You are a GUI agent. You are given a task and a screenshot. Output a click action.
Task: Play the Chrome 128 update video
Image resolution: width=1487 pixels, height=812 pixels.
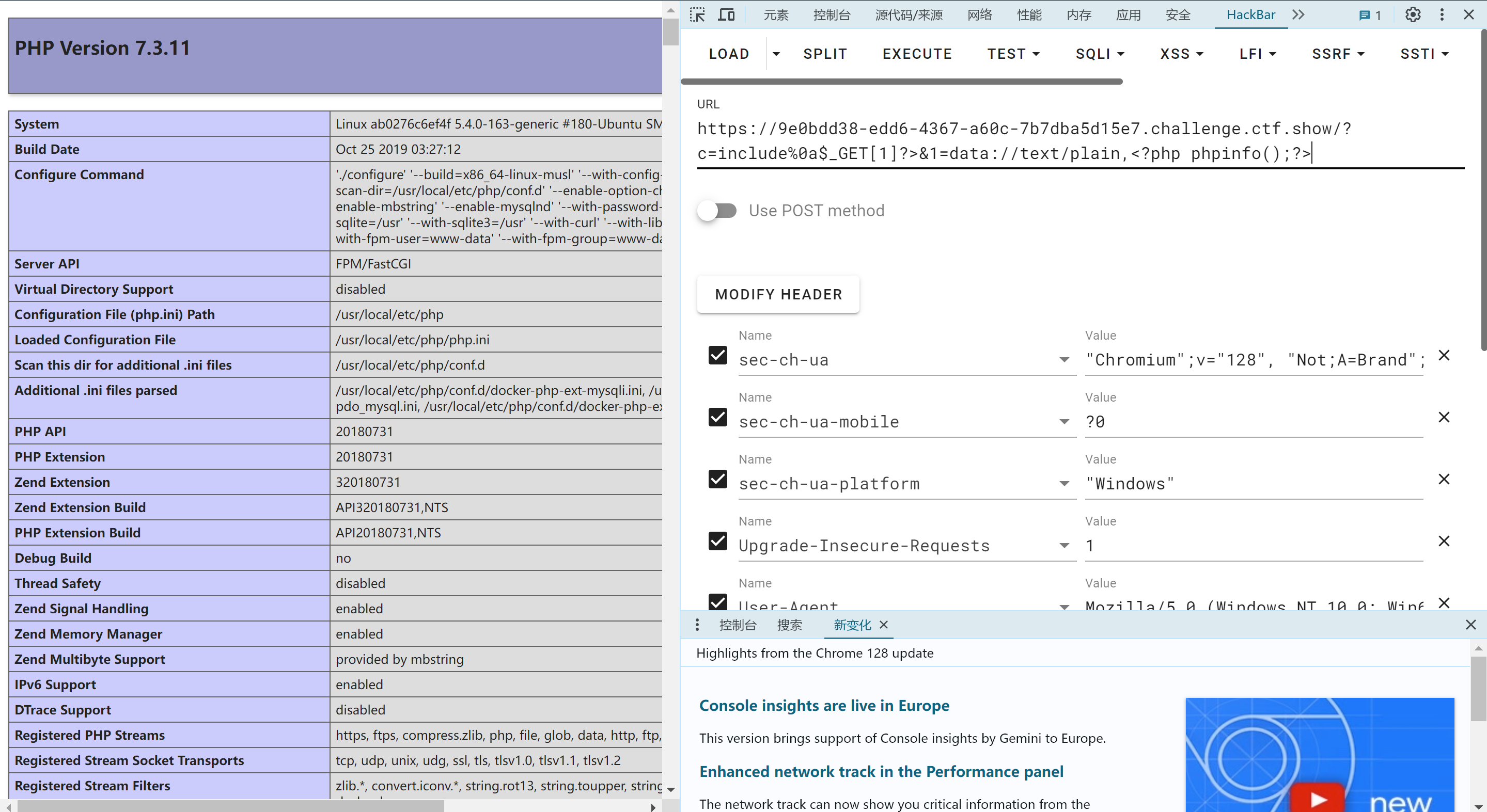tap(1318, 799)
